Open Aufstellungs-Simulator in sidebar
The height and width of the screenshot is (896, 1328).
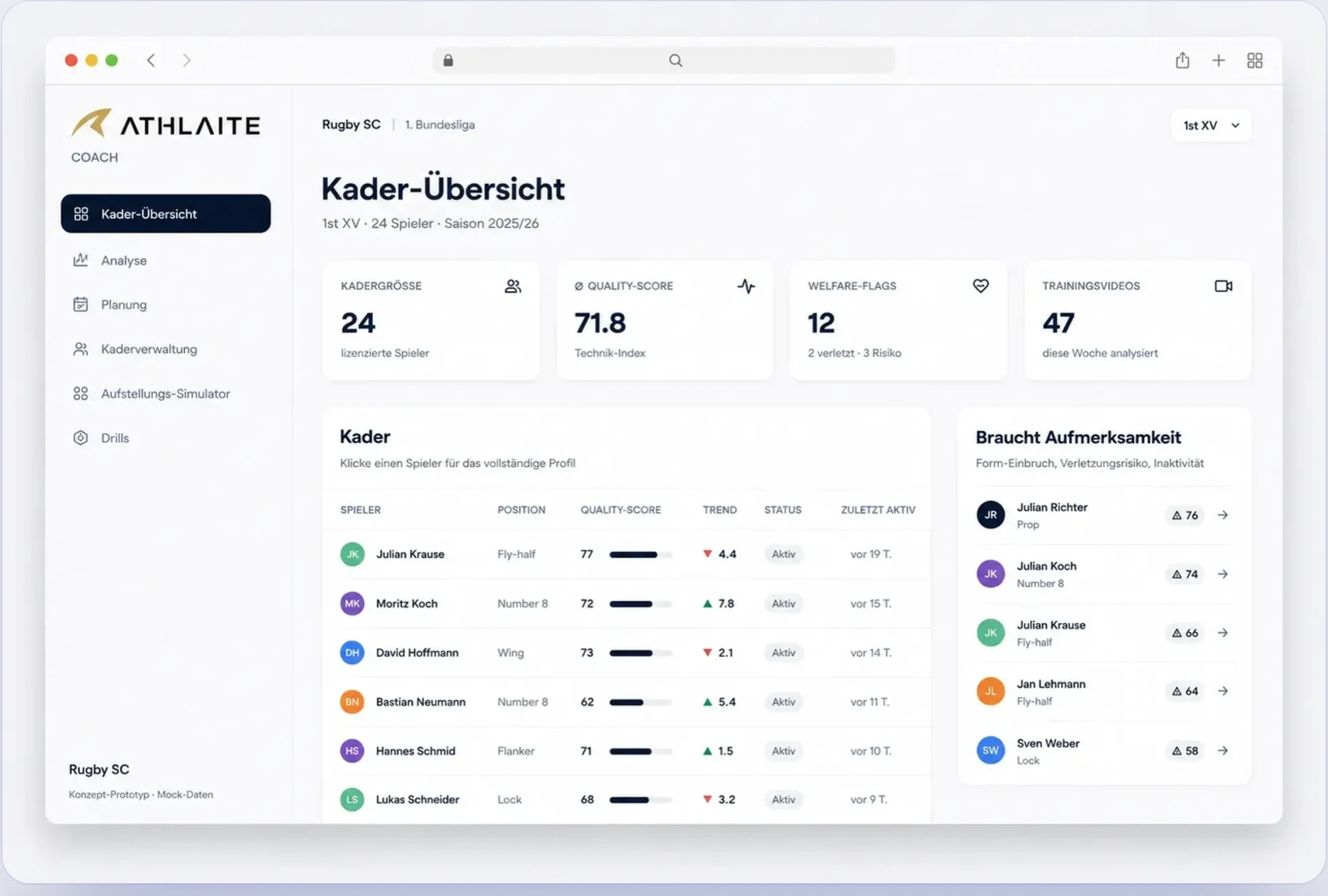click(165, 393)
